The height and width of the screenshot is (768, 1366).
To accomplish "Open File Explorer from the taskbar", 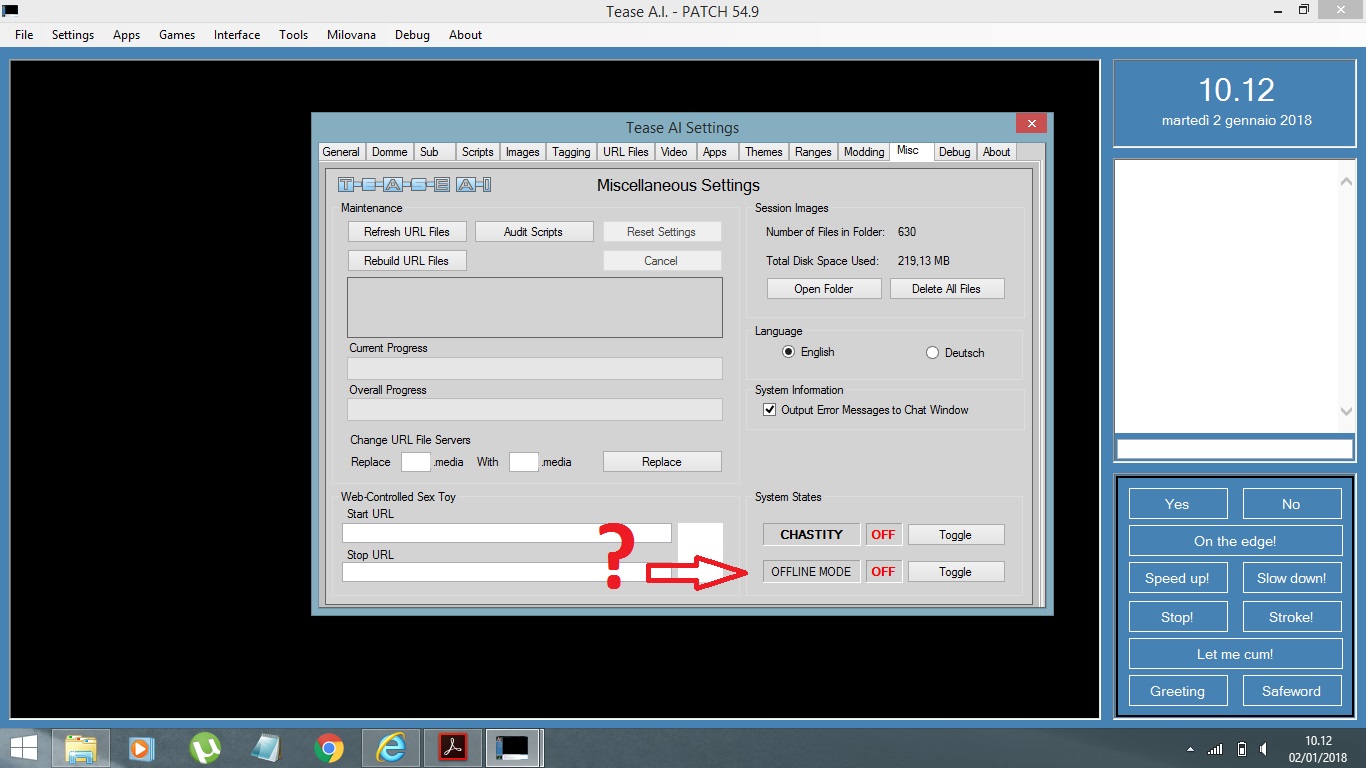I will pos(81,748).
